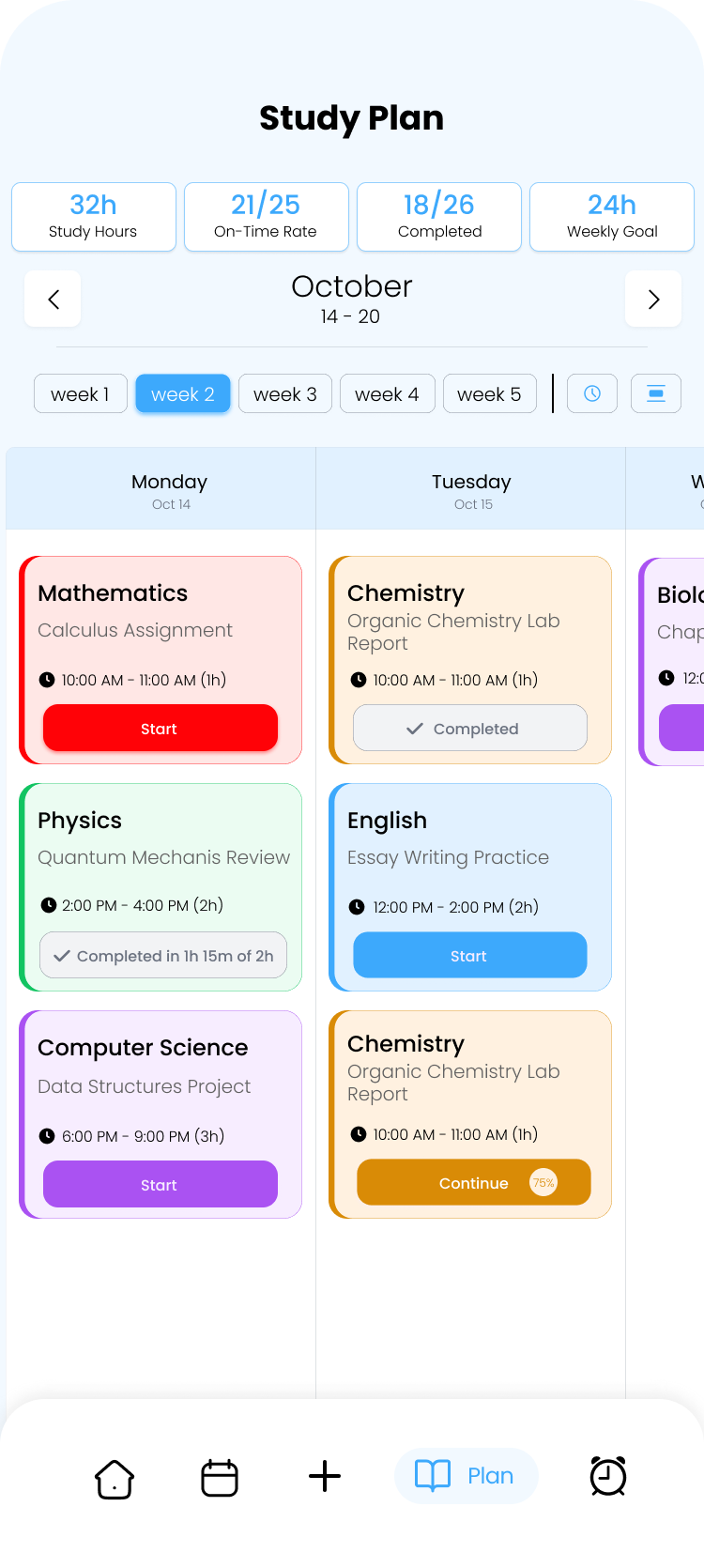This screenshot has width=704, height=1568.
Task: Start the English Essay Writing Practice session
Action: click(469, 955)
